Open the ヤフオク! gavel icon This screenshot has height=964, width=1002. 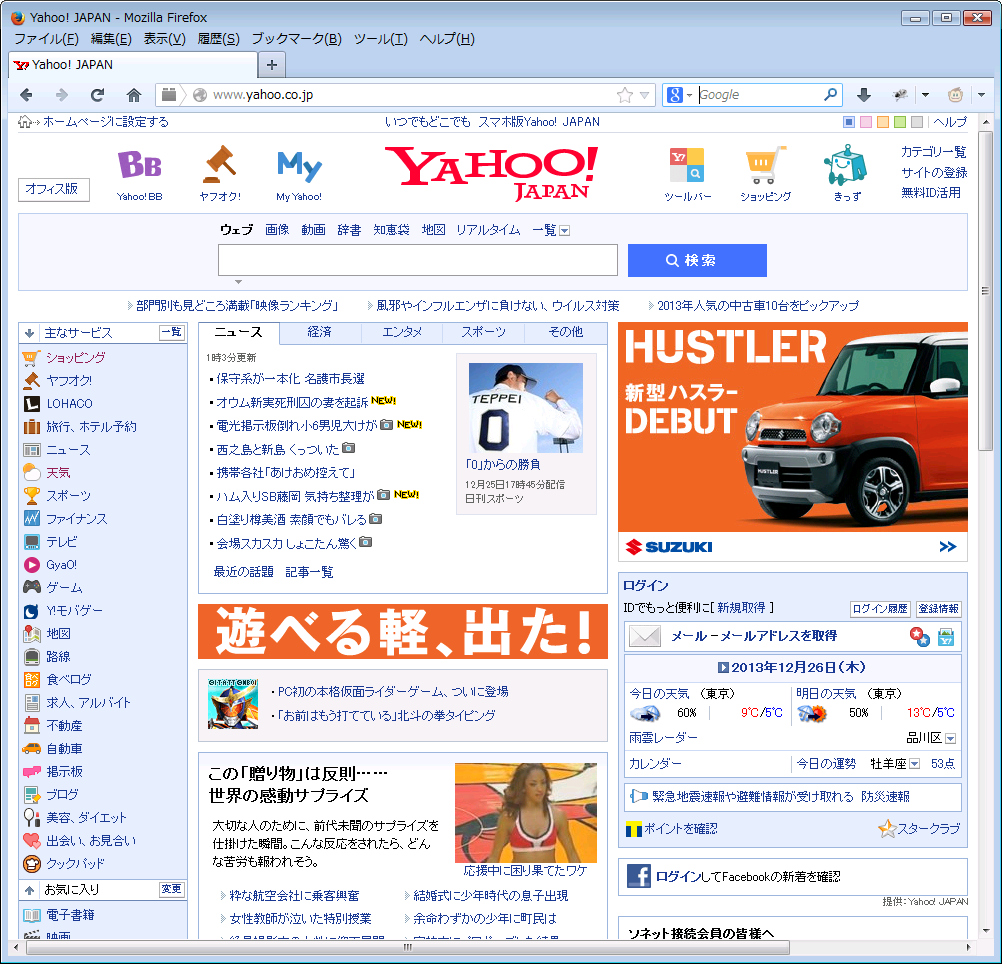click(220, 164)
